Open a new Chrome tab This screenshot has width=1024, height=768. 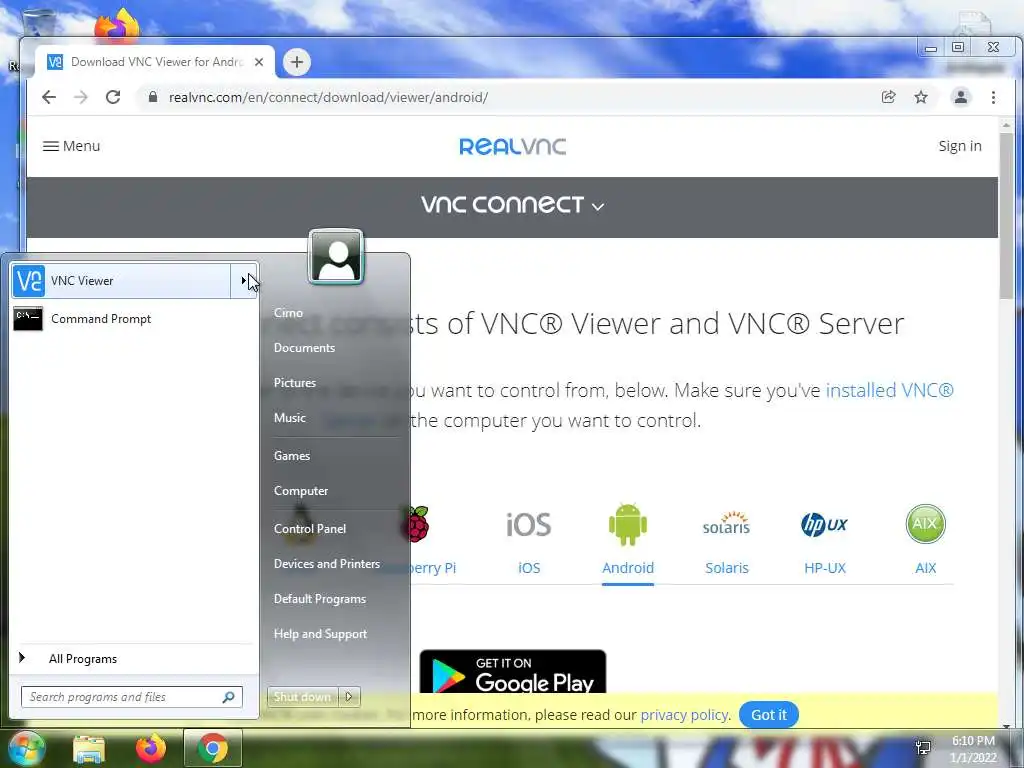297,62
